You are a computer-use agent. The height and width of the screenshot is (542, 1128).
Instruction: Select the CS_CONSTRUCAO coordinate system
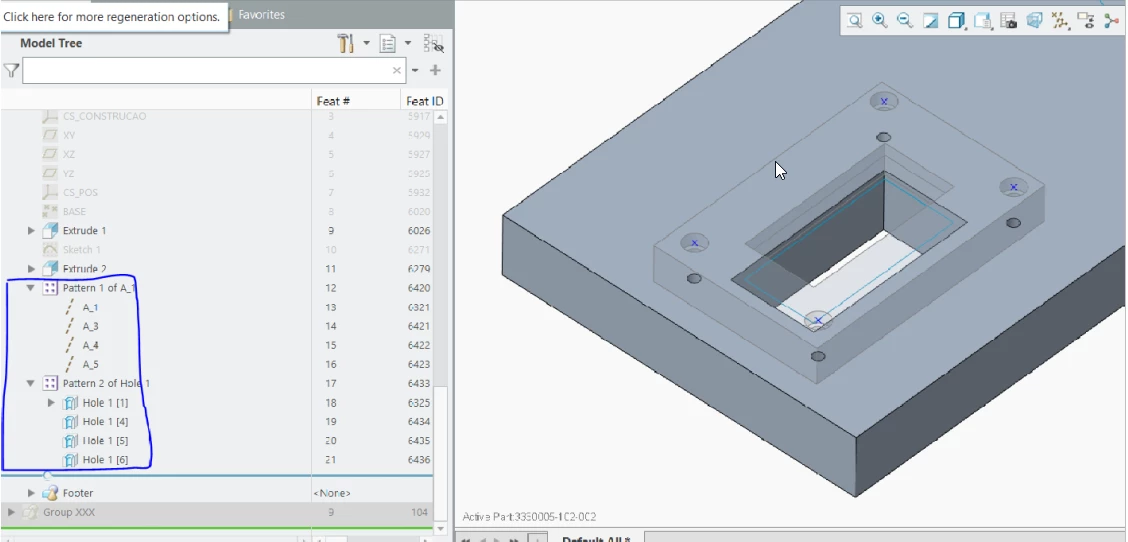click(104, 116)
